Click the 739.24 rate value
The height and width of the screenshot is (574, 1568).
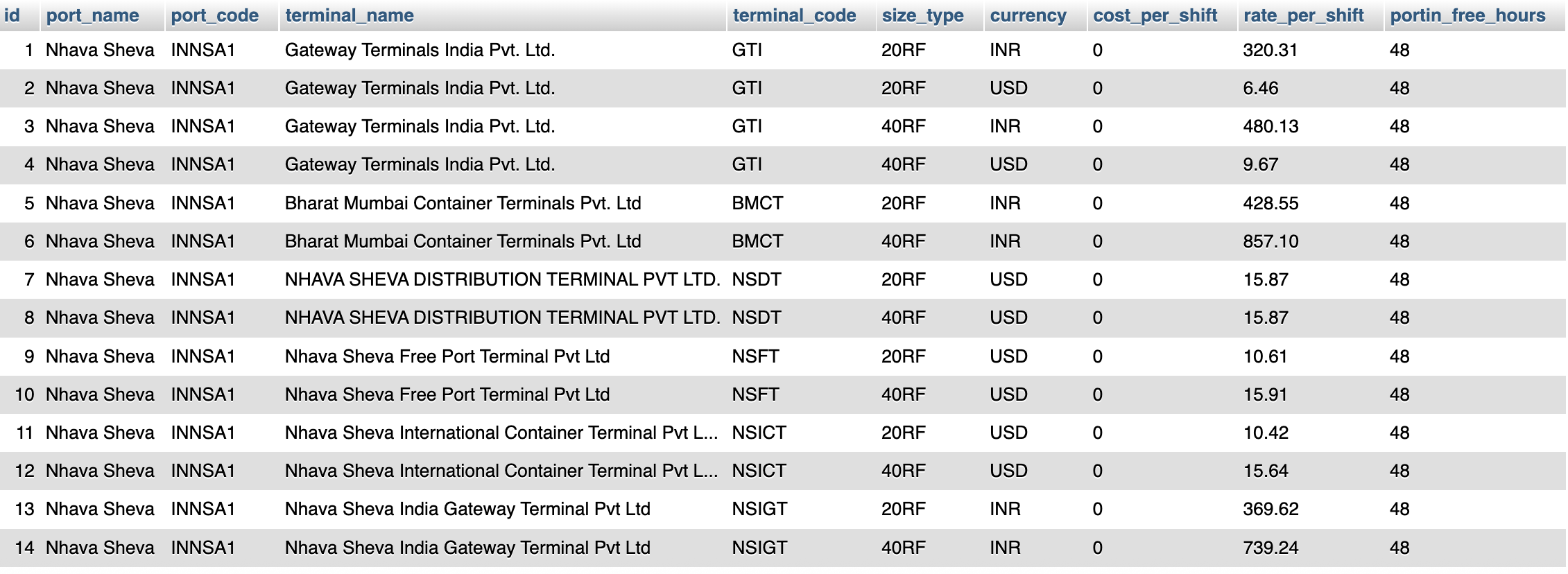pyautogui.click(x=1270, y=548)
